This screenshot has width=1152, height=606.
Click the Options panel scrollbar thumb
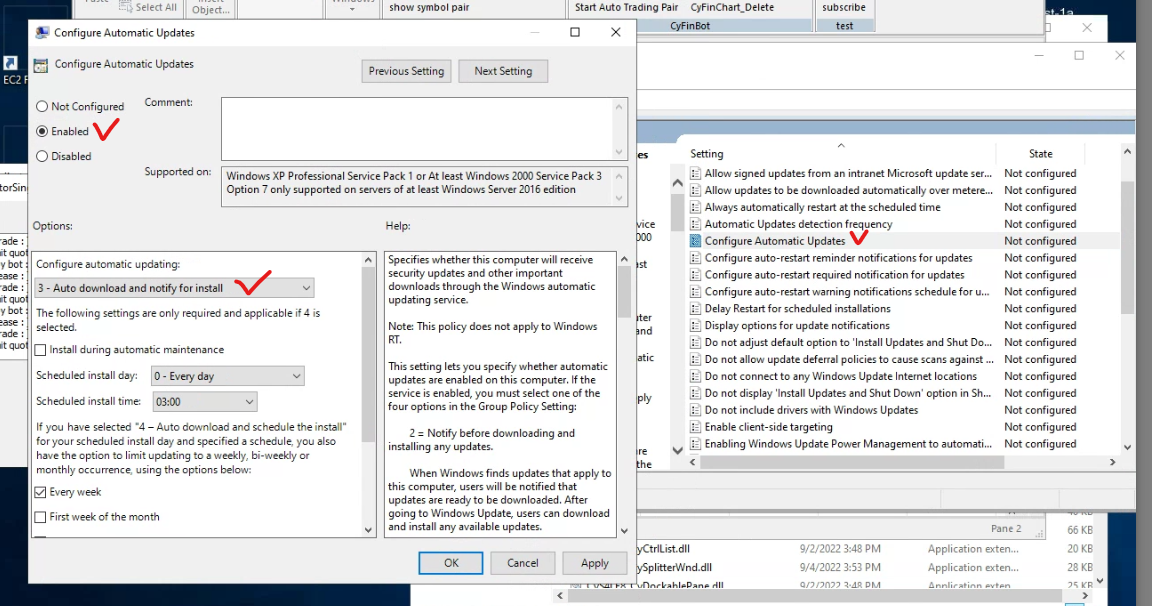point(369,356)
